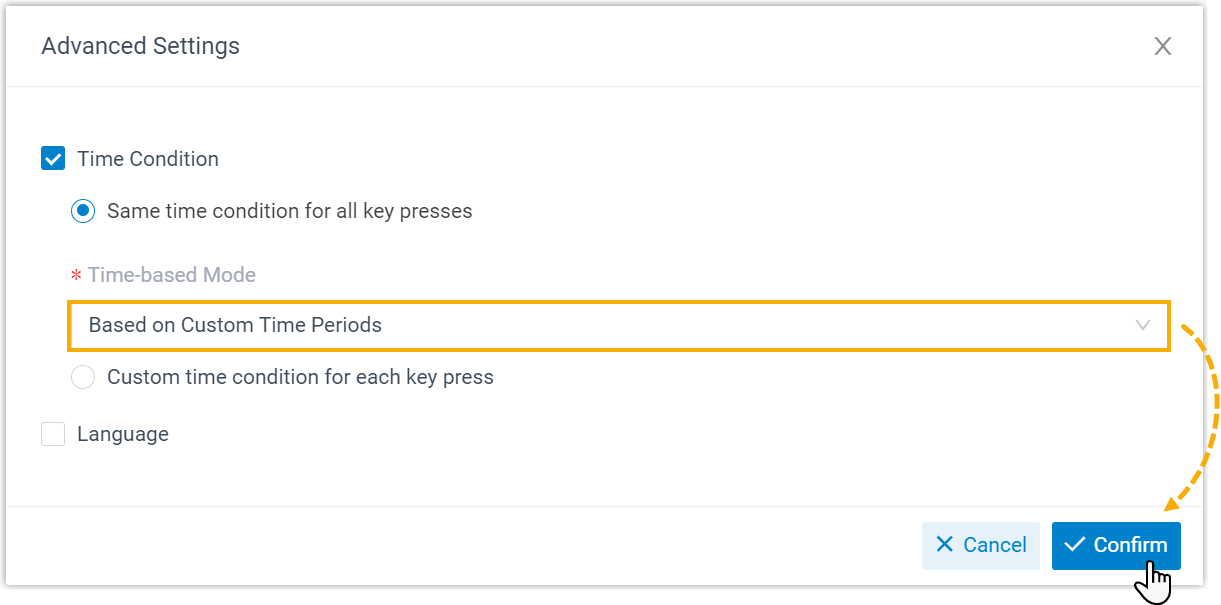
Task: Click the X icon to close Advanced Settings
Action: click(x=1163, y=45)
